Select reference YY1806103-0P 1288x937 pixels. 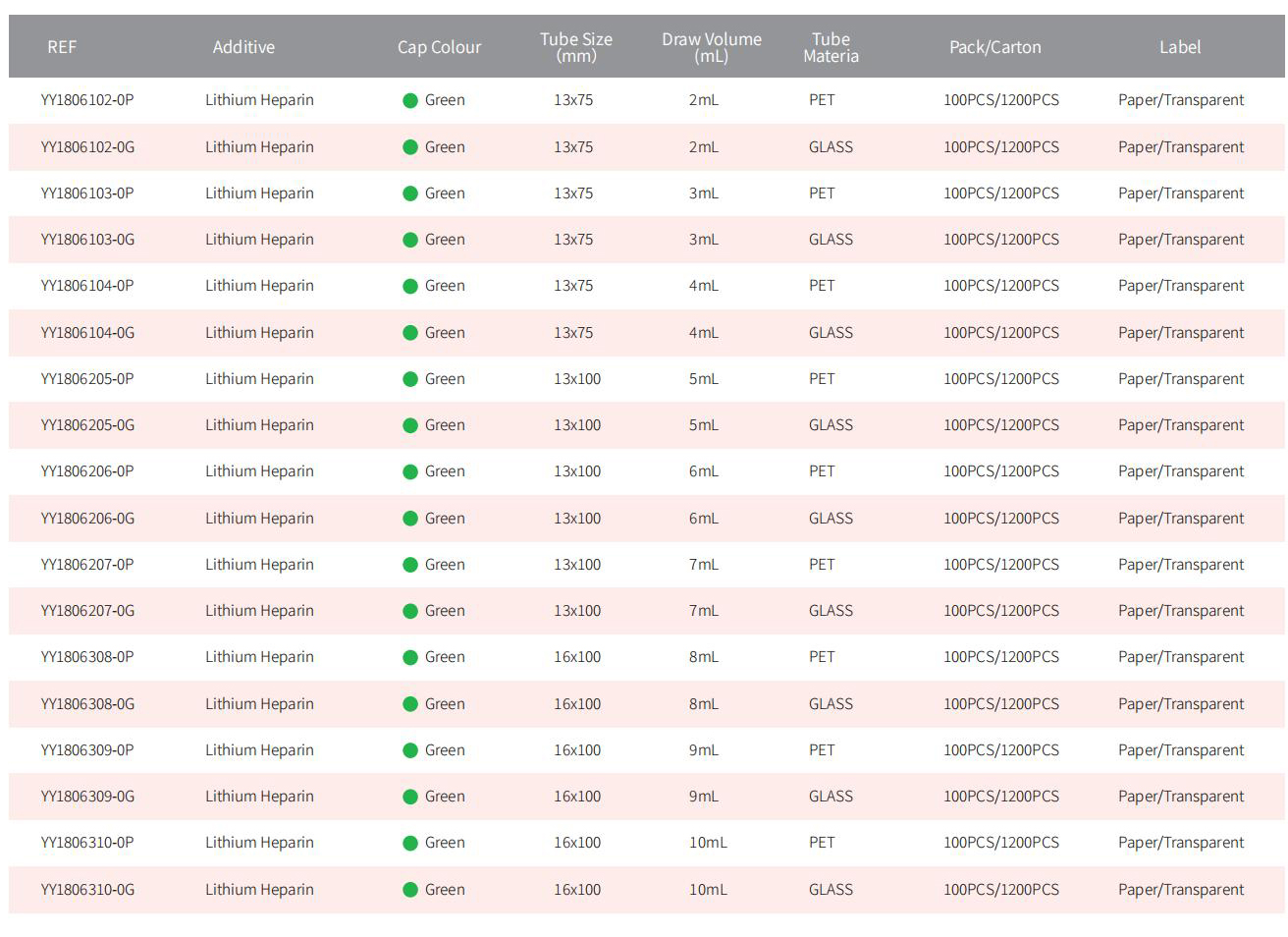click(87, 193)
